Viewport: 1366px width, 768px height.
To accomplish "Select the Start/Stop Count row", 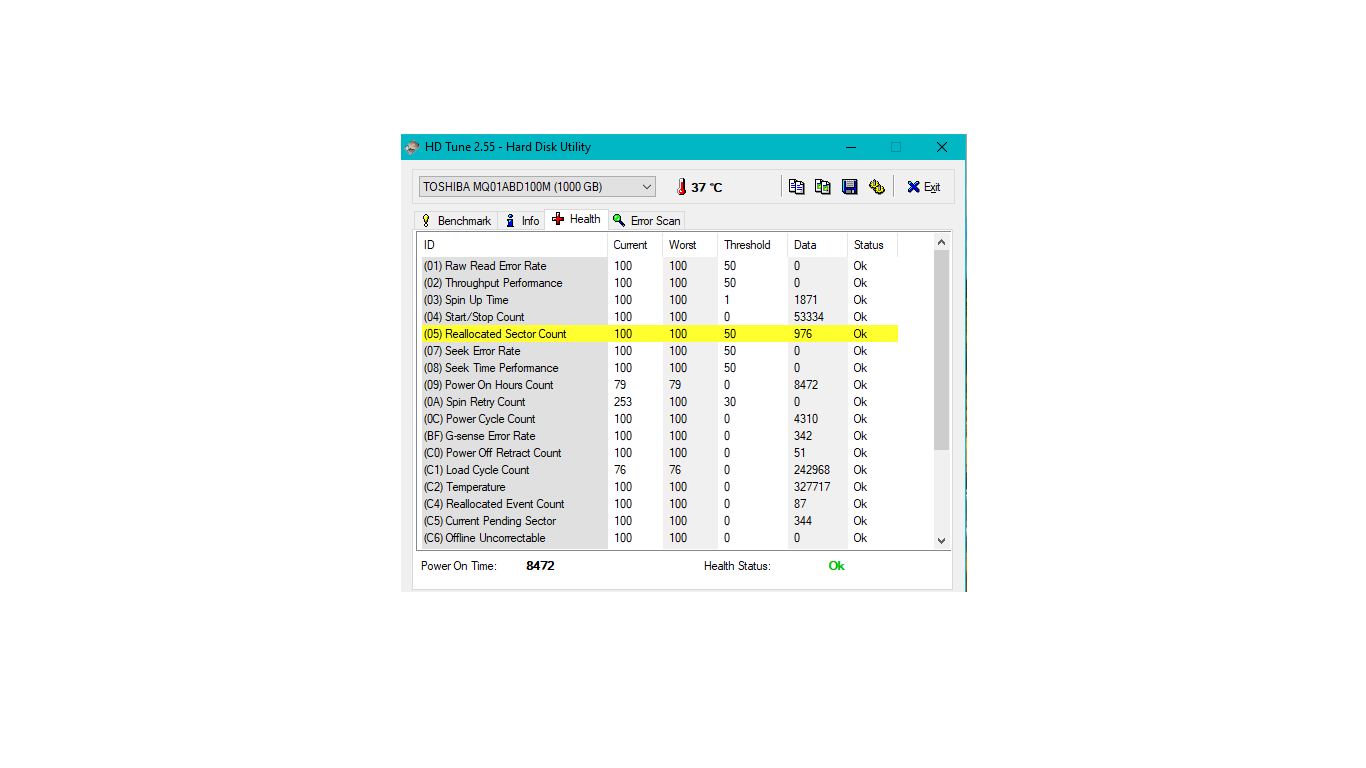I will (658, 317).
